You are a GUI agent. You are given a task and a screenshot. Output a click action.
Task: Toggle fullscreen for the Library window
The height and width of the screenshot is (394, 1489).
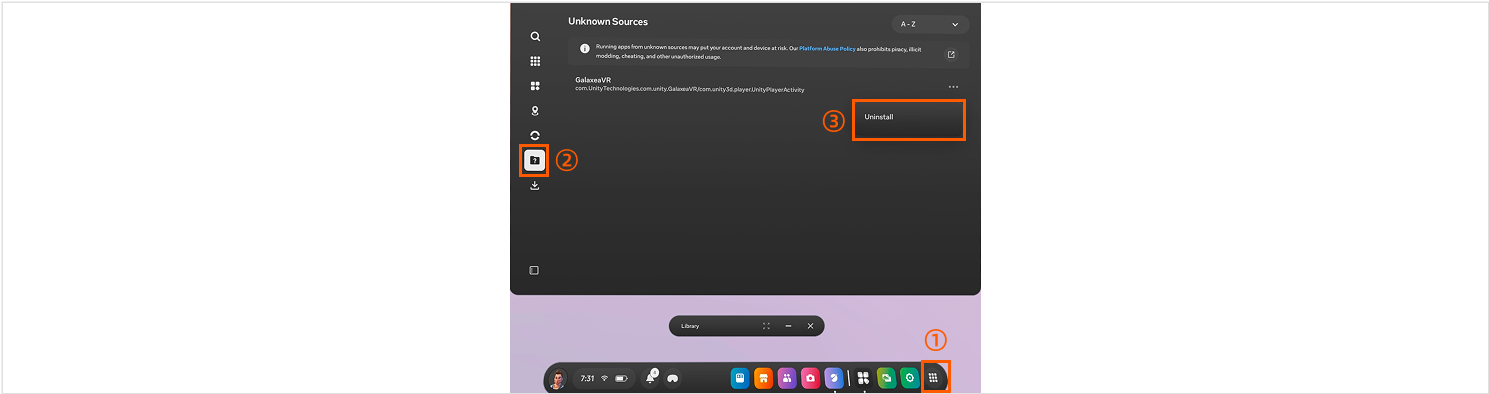[x=767, y=326]
